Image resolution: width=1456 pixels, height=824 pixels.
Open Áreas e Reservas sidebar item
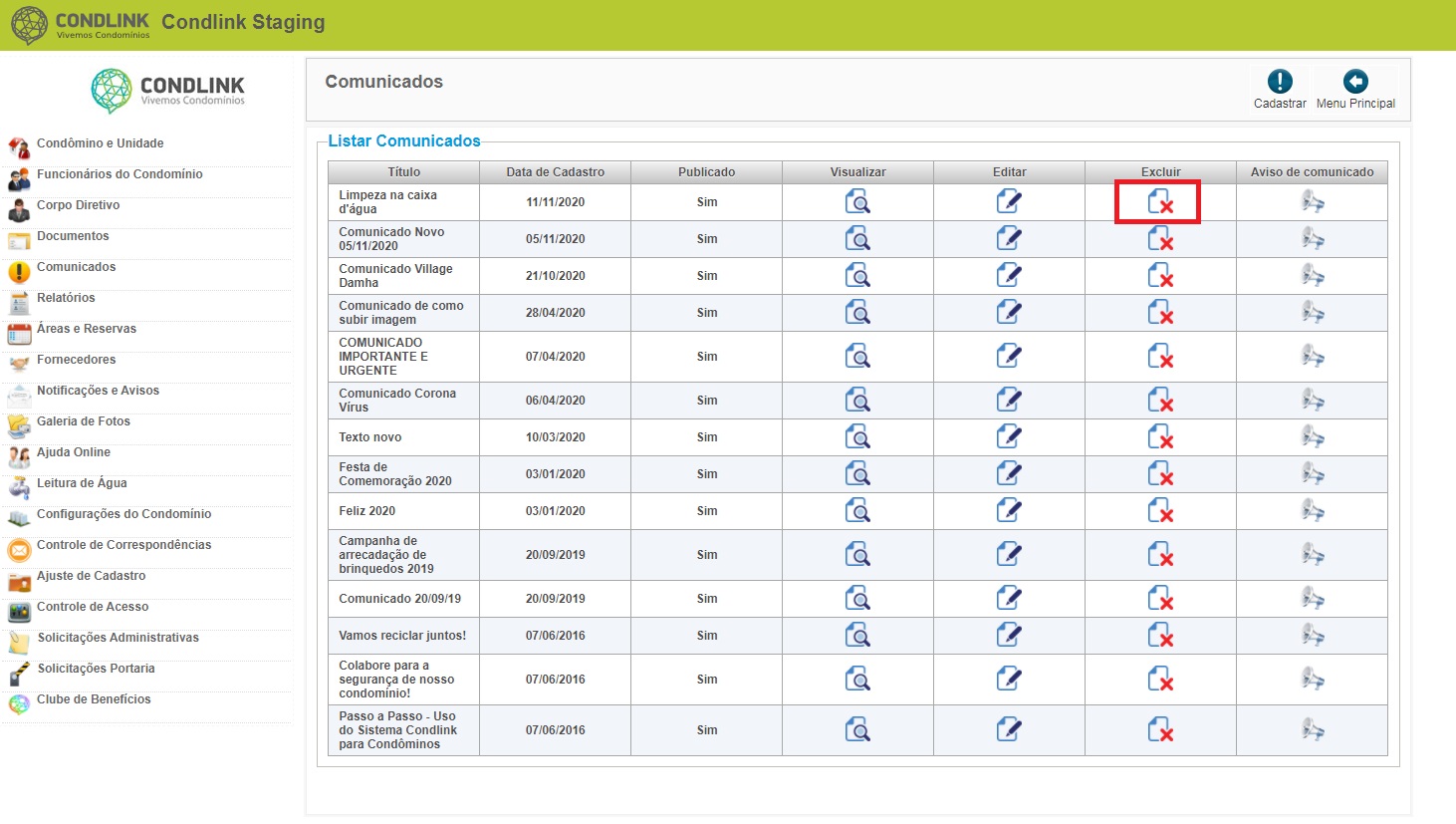click(x=87, y=329)
